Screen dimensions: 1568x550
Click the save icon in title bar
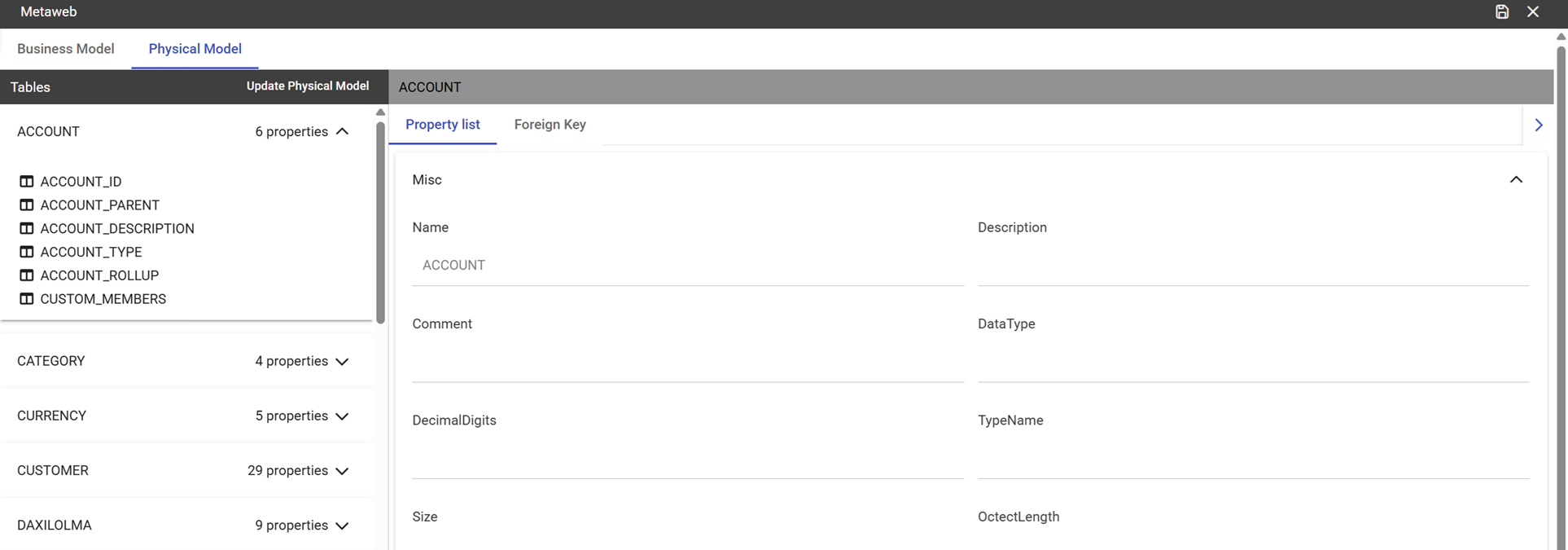pyautogui.click(x=1502, y=11)
